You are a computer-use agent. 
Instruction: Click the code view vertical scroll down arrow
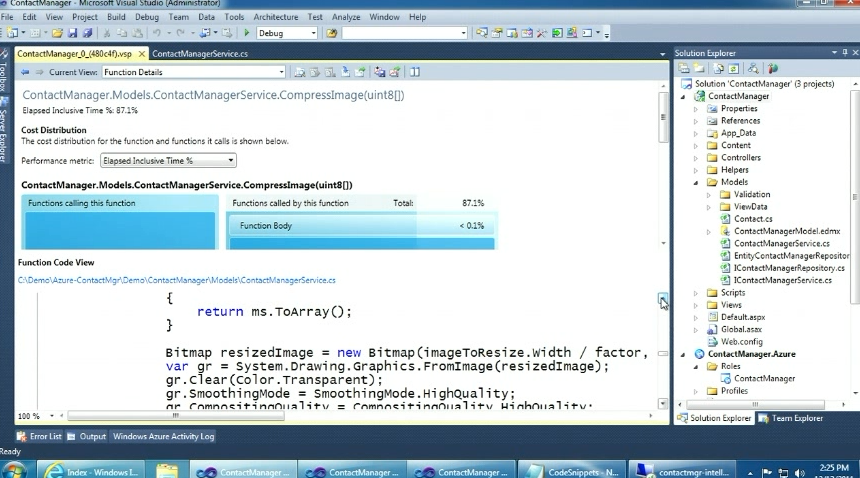tap(663, 403)
